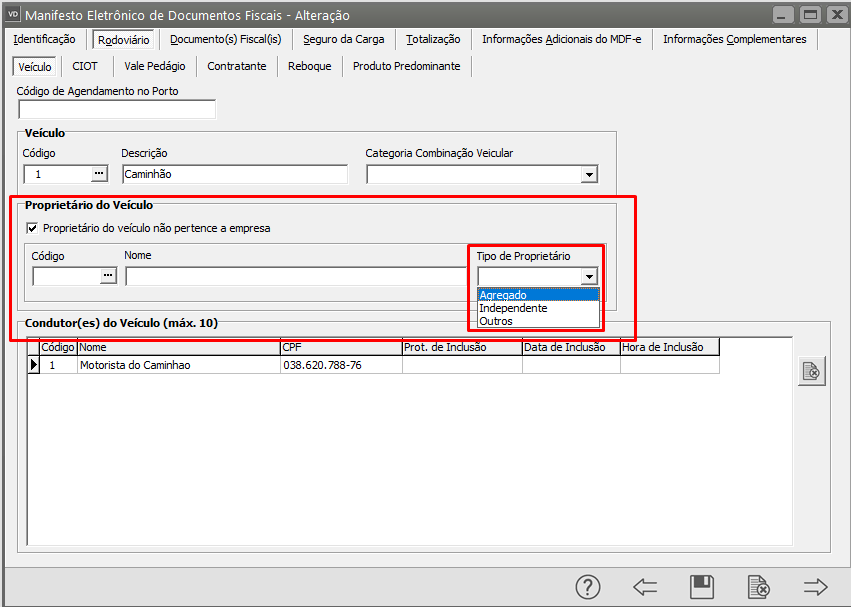851x607 pixels.
Task: Click the vehicle Código field with value 1
Action: (58, 174)
